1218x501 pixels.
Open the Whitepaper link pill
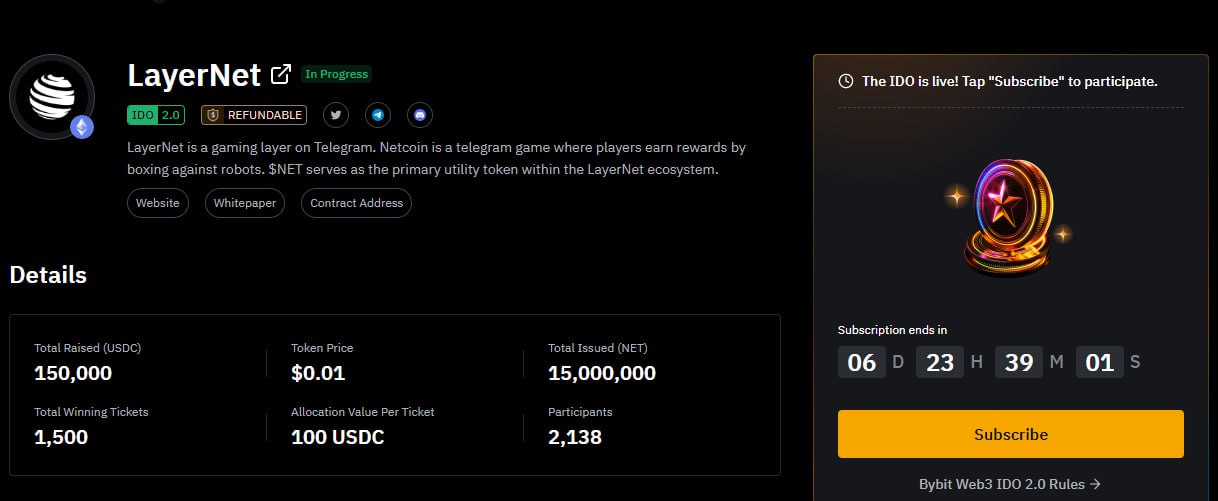coord(245,203)
